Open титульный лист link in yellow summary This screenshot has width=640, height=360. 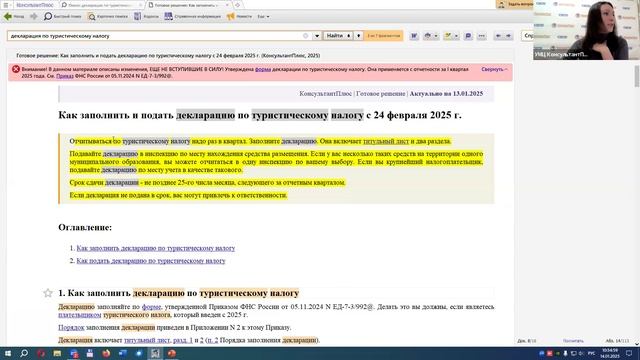click(x=386, y=141)
